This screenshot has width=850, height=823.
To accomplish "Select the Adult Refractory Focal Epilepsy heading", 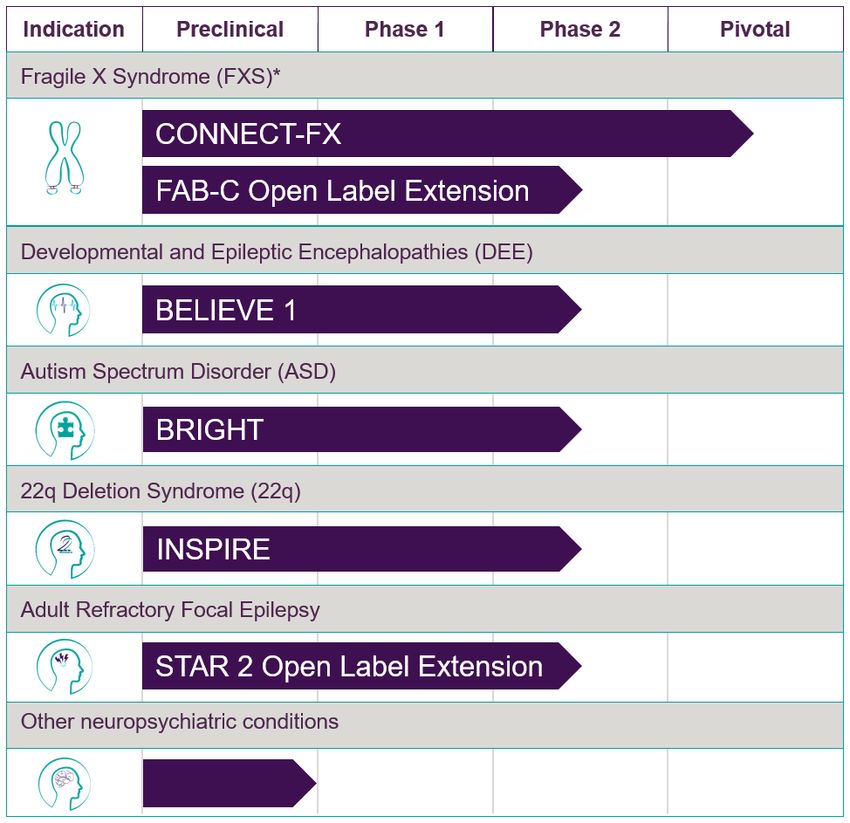I will [170, 609].
